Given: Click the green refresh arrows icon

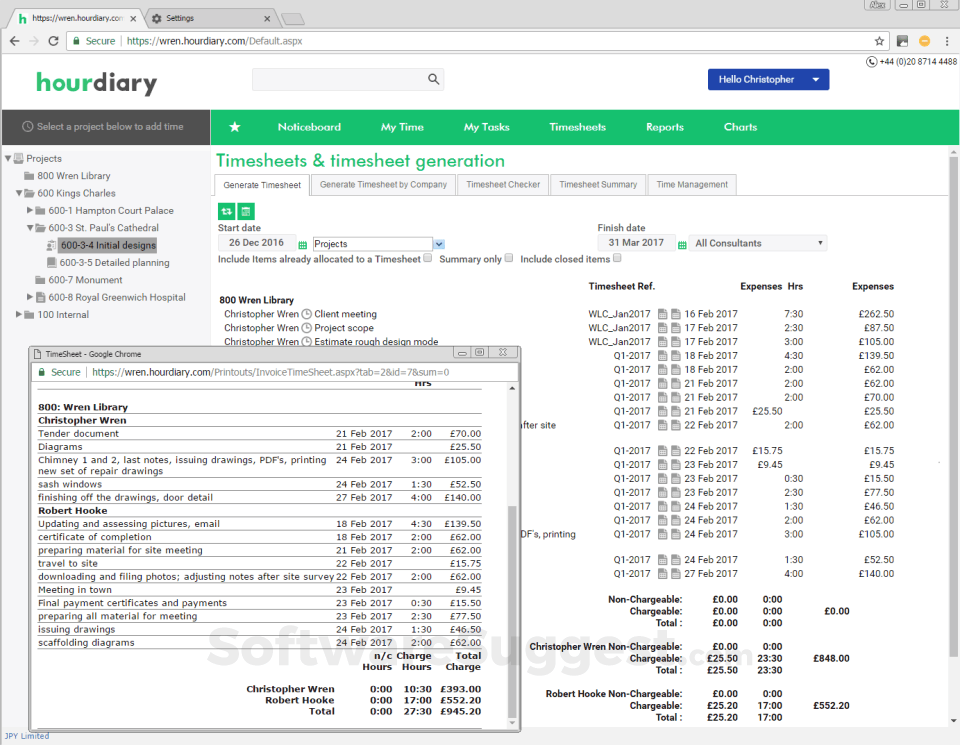Looking at the screenshot, I should pos(227,211).
